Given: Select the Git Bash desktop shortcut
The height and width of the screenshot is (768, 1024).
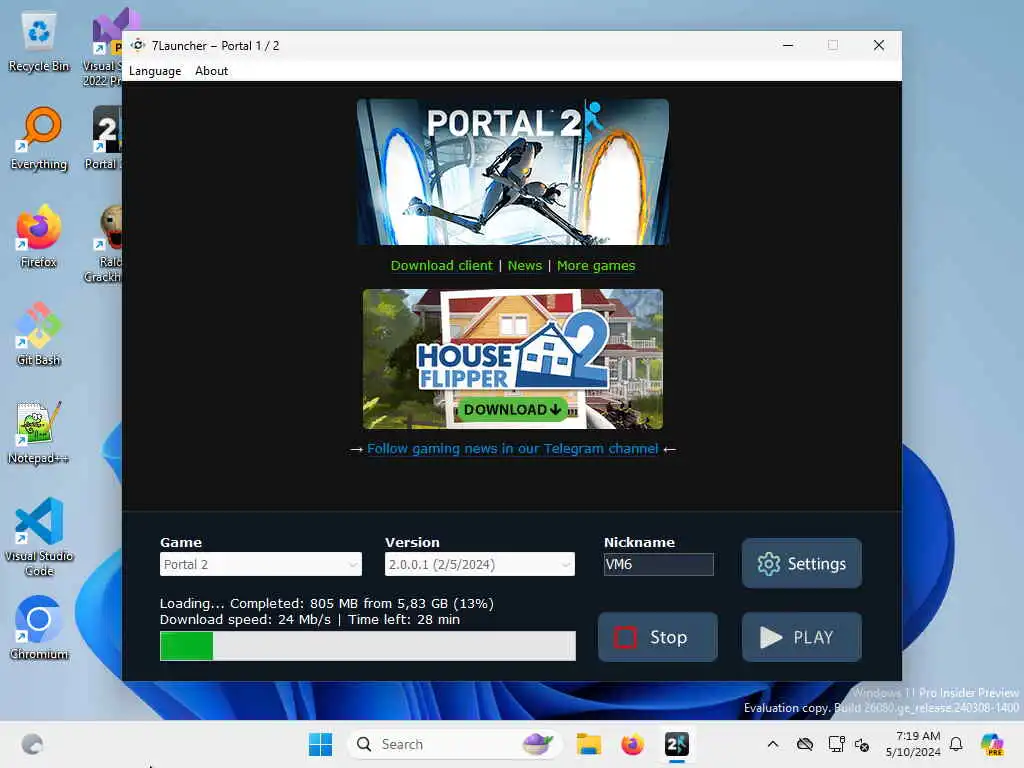Looking at the screenshot, I should [39, 335].
